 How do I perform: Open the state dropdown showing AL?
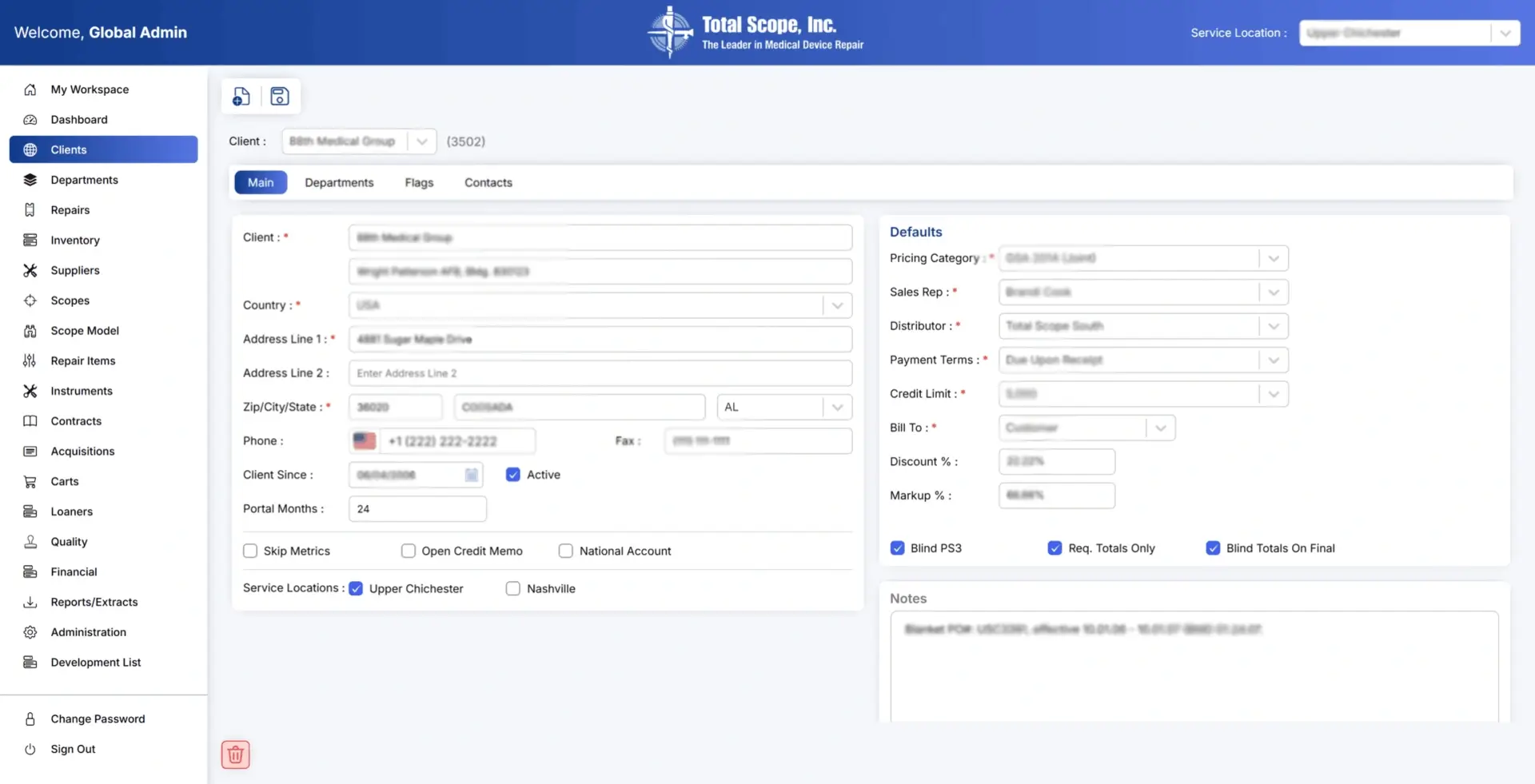click(x=838, y=407)
